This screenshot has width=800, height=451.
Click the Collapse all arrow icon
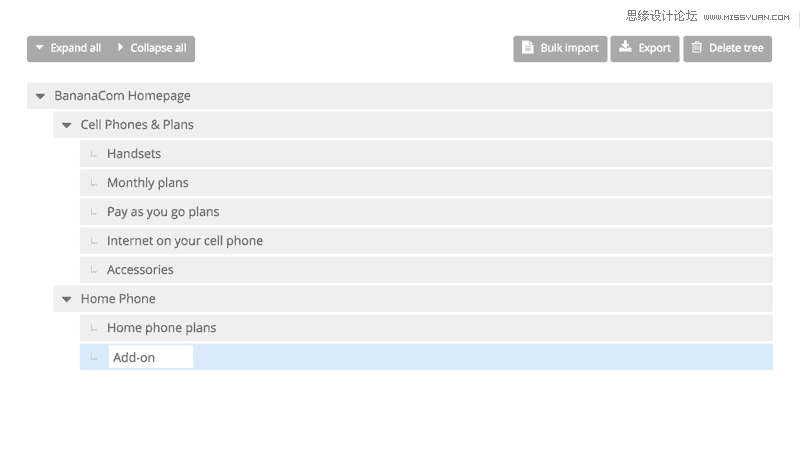coord(121,48)
